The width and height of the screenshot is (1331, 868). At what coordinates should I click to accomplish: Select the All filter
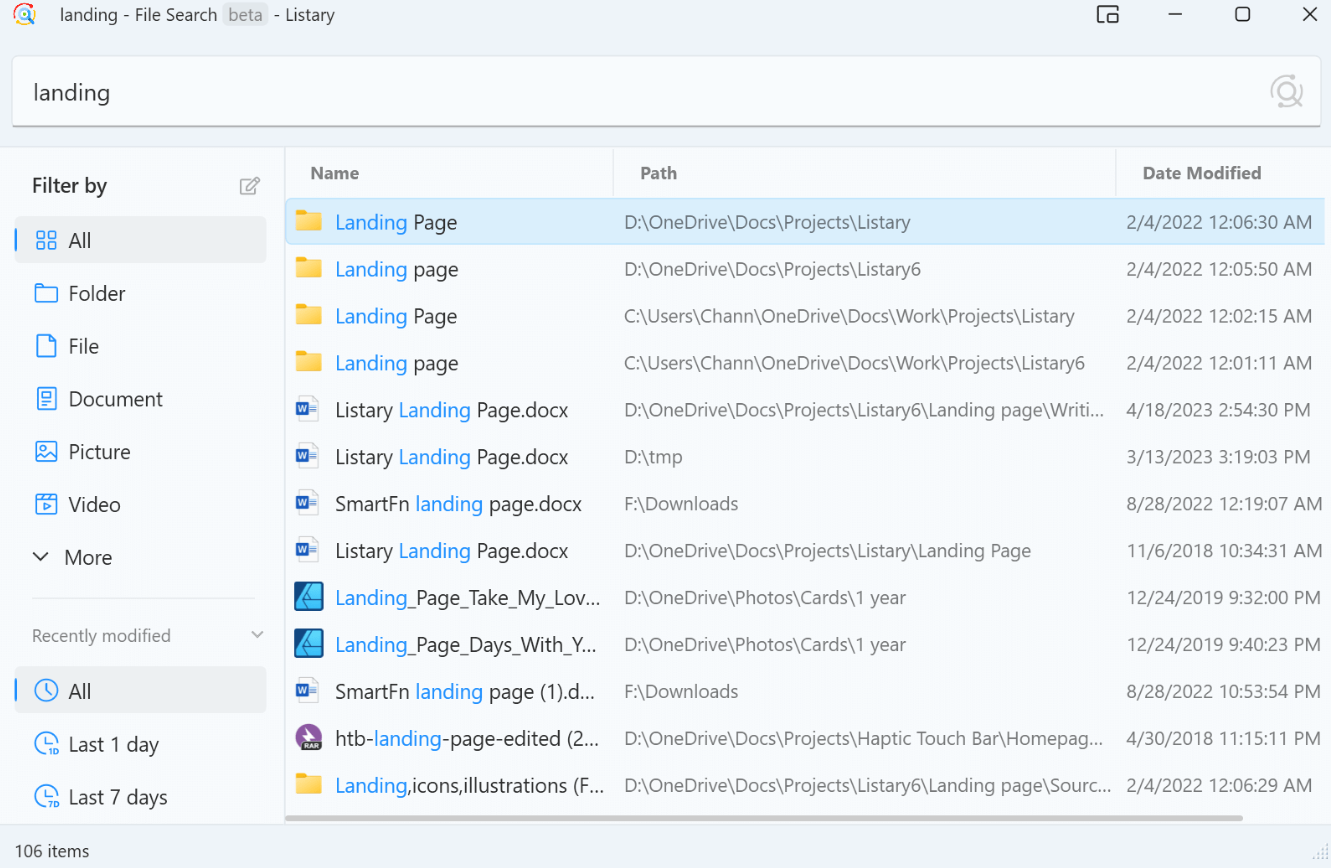(140, 240)
